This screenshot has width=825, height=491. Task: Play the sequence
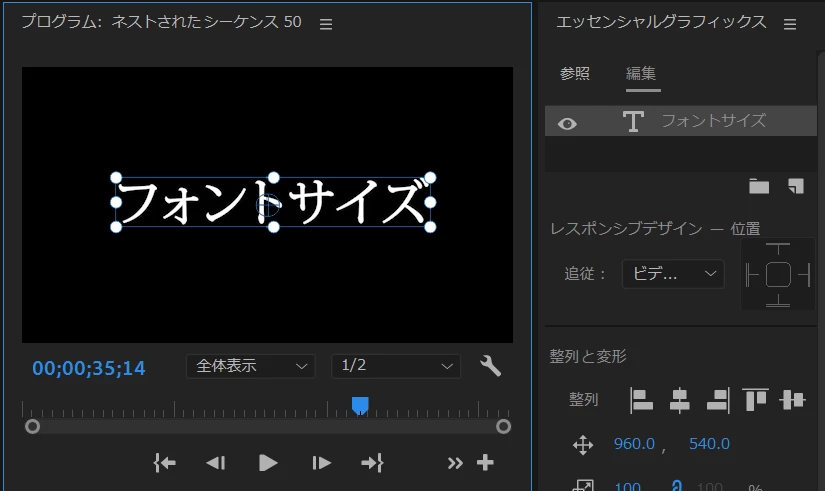click(268, 463)
